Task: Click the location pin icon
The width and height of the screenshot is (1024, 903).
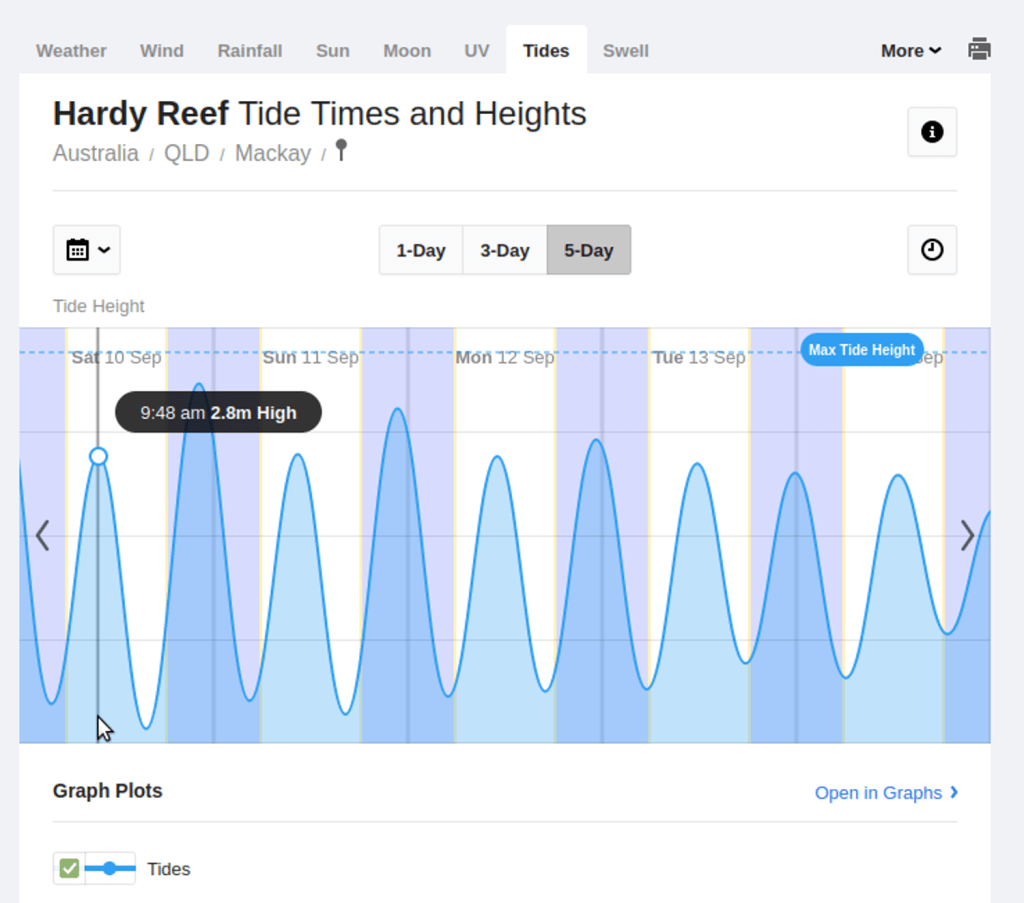Action: [x=341, y=151]
